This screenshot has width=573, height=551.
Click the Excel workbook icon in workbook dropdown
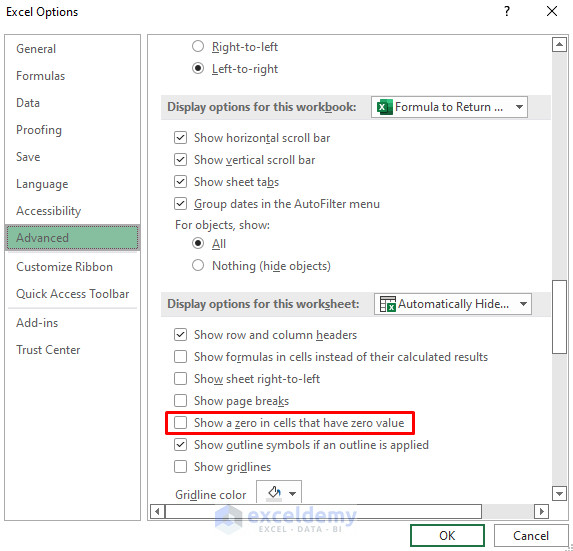tap(384, 107)
